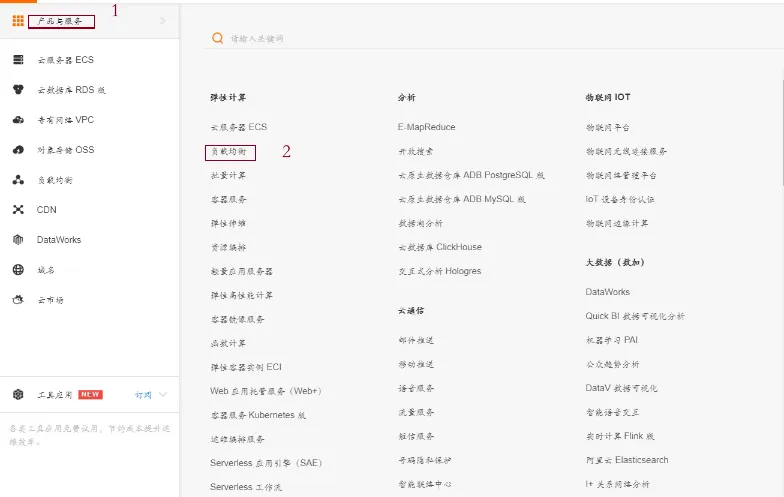Click the 对象存储 OSS icon in sidebar

pos(18,150)
